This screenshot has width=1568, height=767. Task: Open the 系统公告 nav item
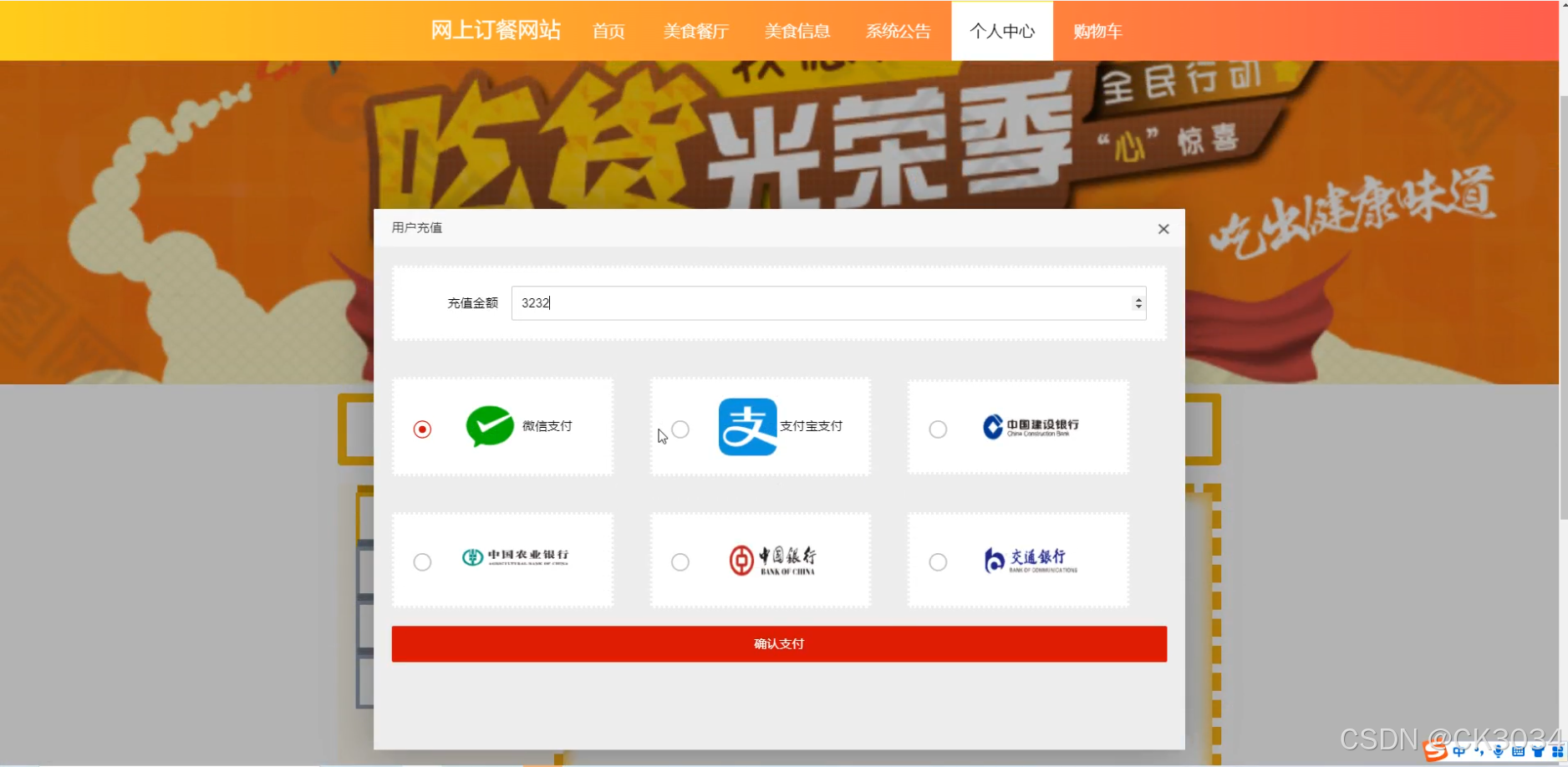pyautogui.click(x=899, y=31)
